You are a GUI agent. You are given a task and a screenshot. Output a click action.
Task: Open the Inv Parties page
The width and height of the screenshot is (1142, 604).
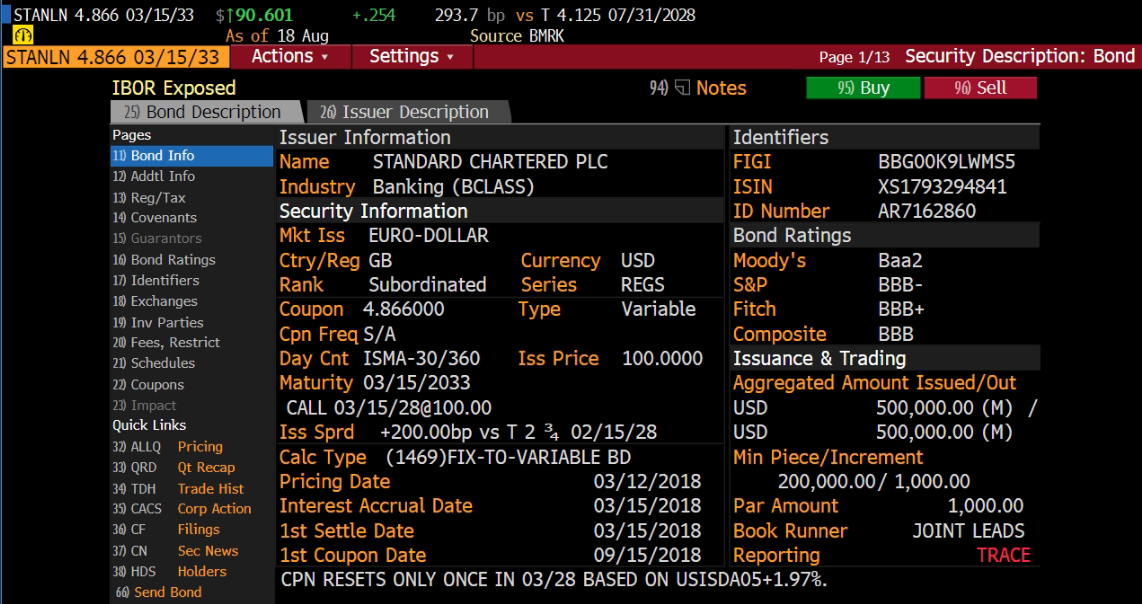[x=158, y=323]
